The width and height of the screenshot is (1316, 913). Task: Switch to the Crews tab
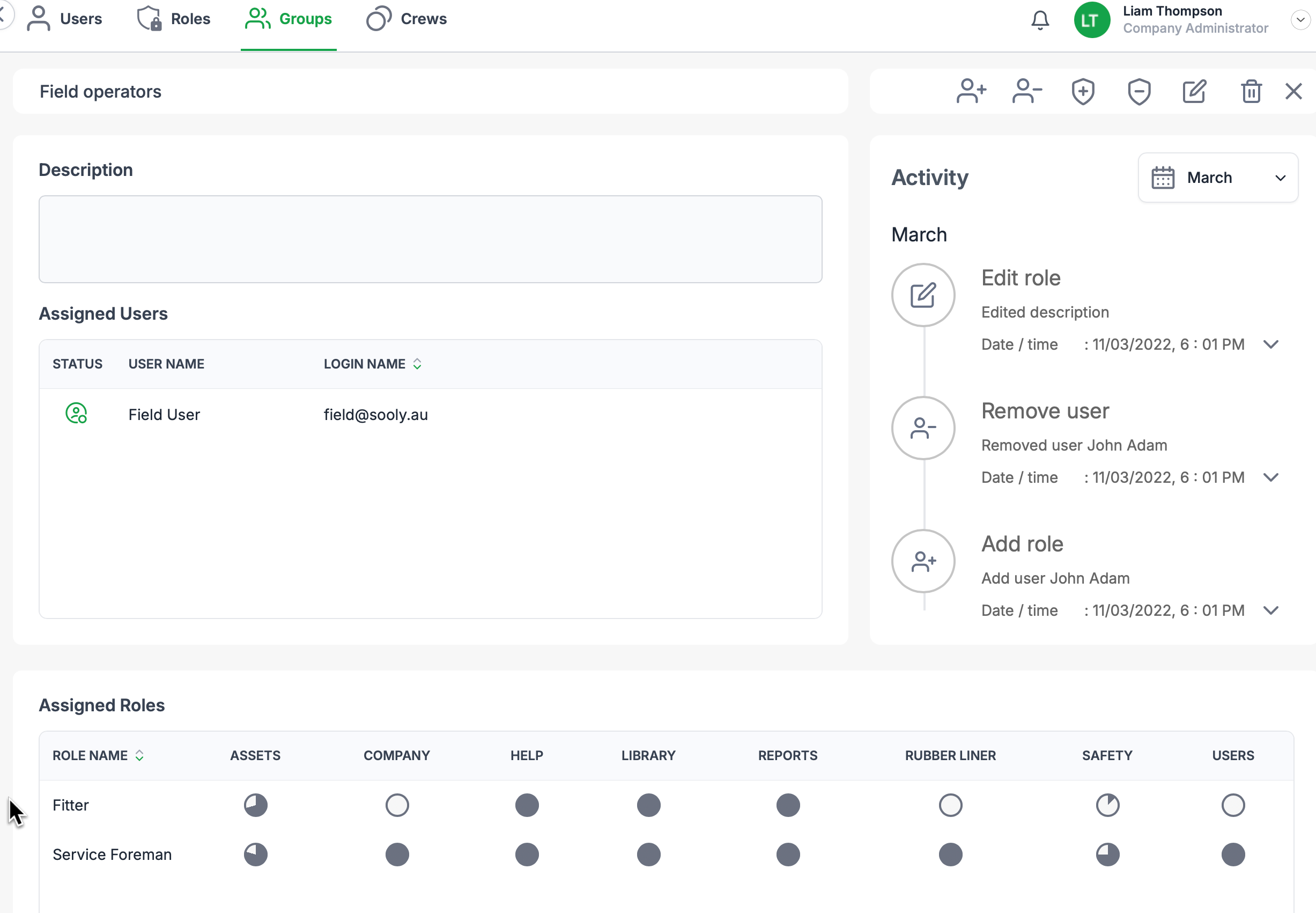[x=406, y=19]
